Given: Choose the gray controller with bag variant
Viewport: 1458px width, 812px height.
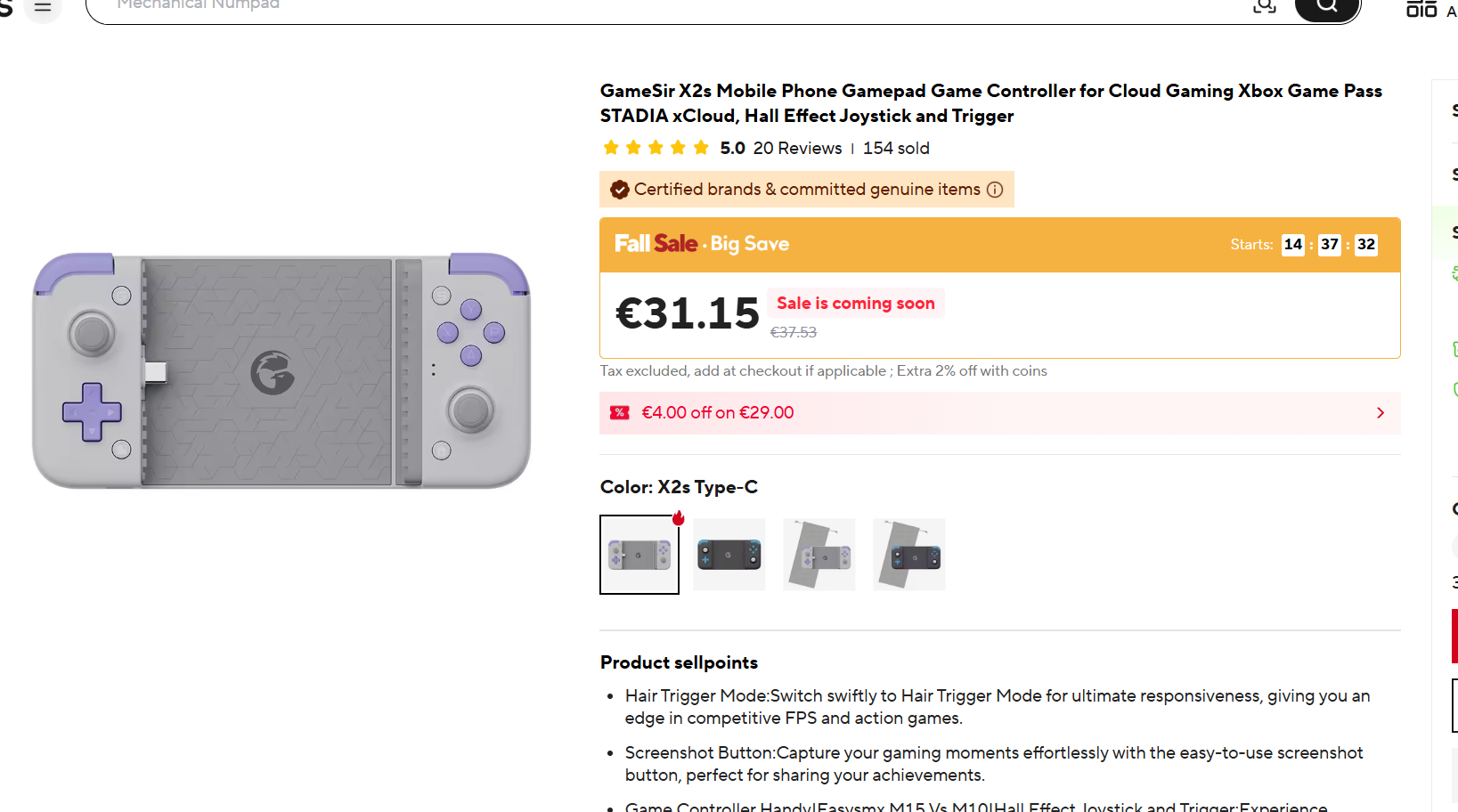Looking at the screenshot, I should (819, 555).
